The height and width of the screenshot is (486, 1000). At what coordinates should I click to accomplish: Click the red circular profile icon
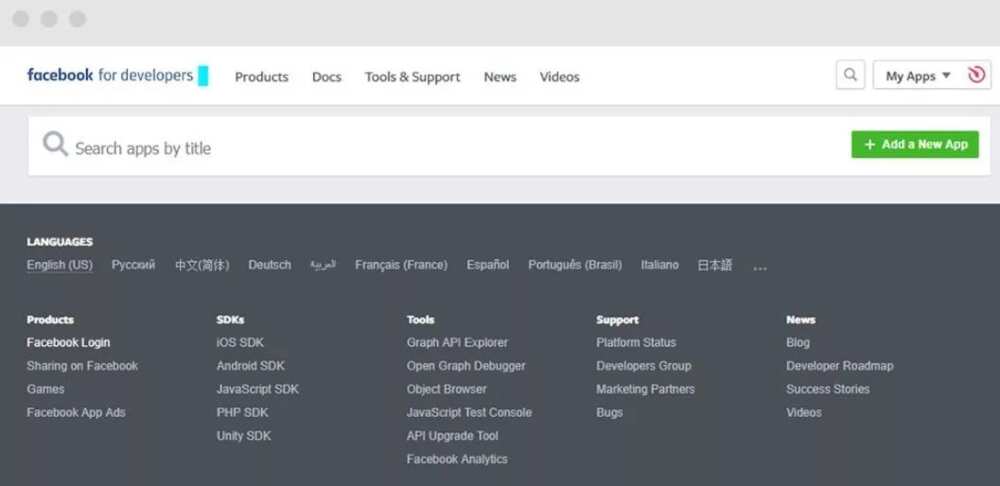pyautogui.click(x=976, y=75)
